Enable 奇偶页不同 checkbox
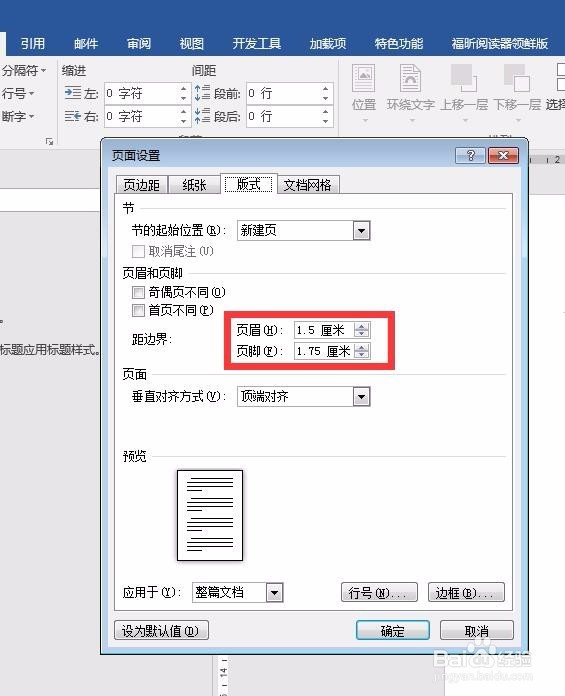Viewport: 565px width, 696px height. (x=138, y=292)
